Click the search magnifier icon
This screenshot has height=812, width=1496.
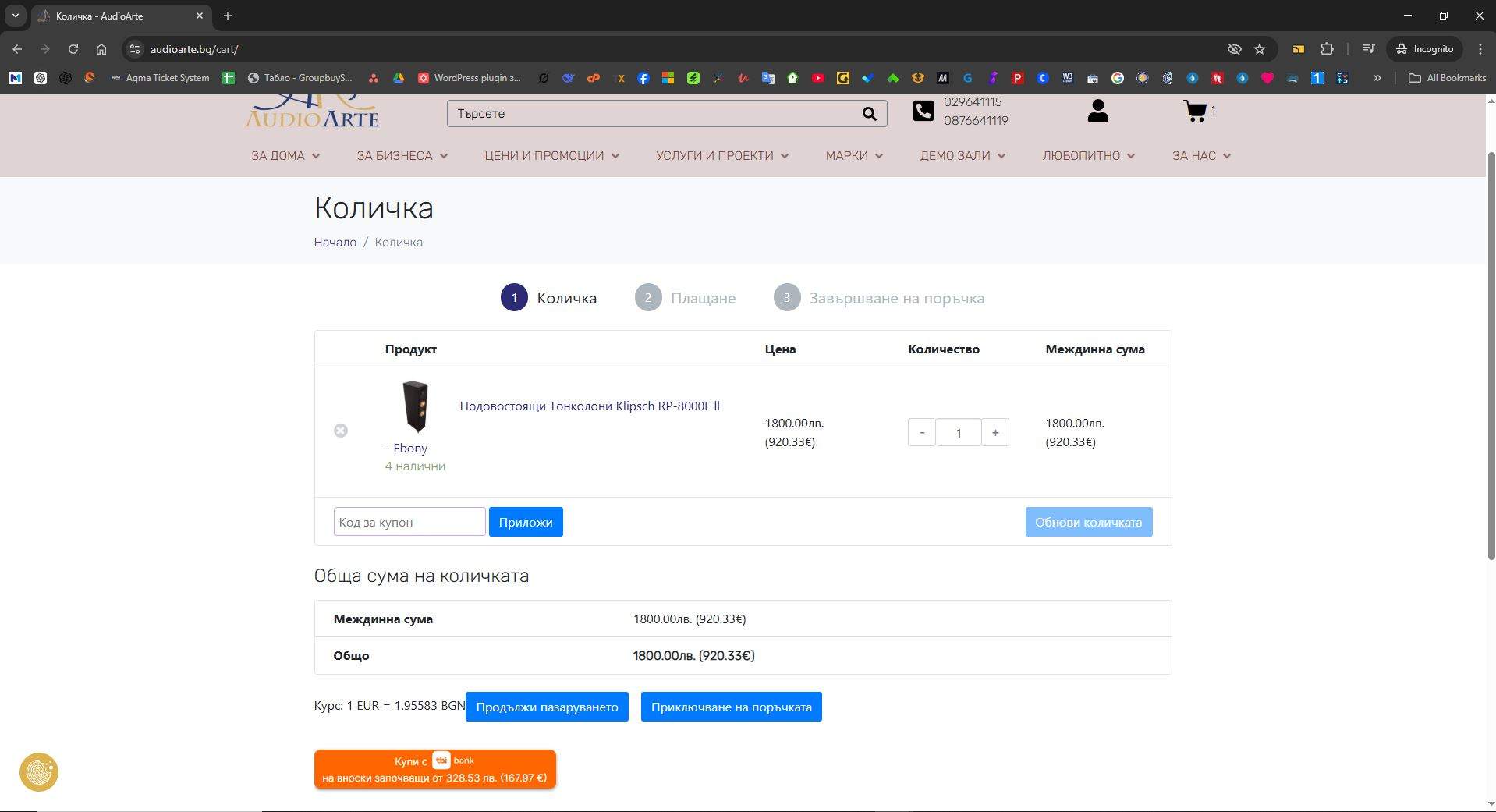869,114
